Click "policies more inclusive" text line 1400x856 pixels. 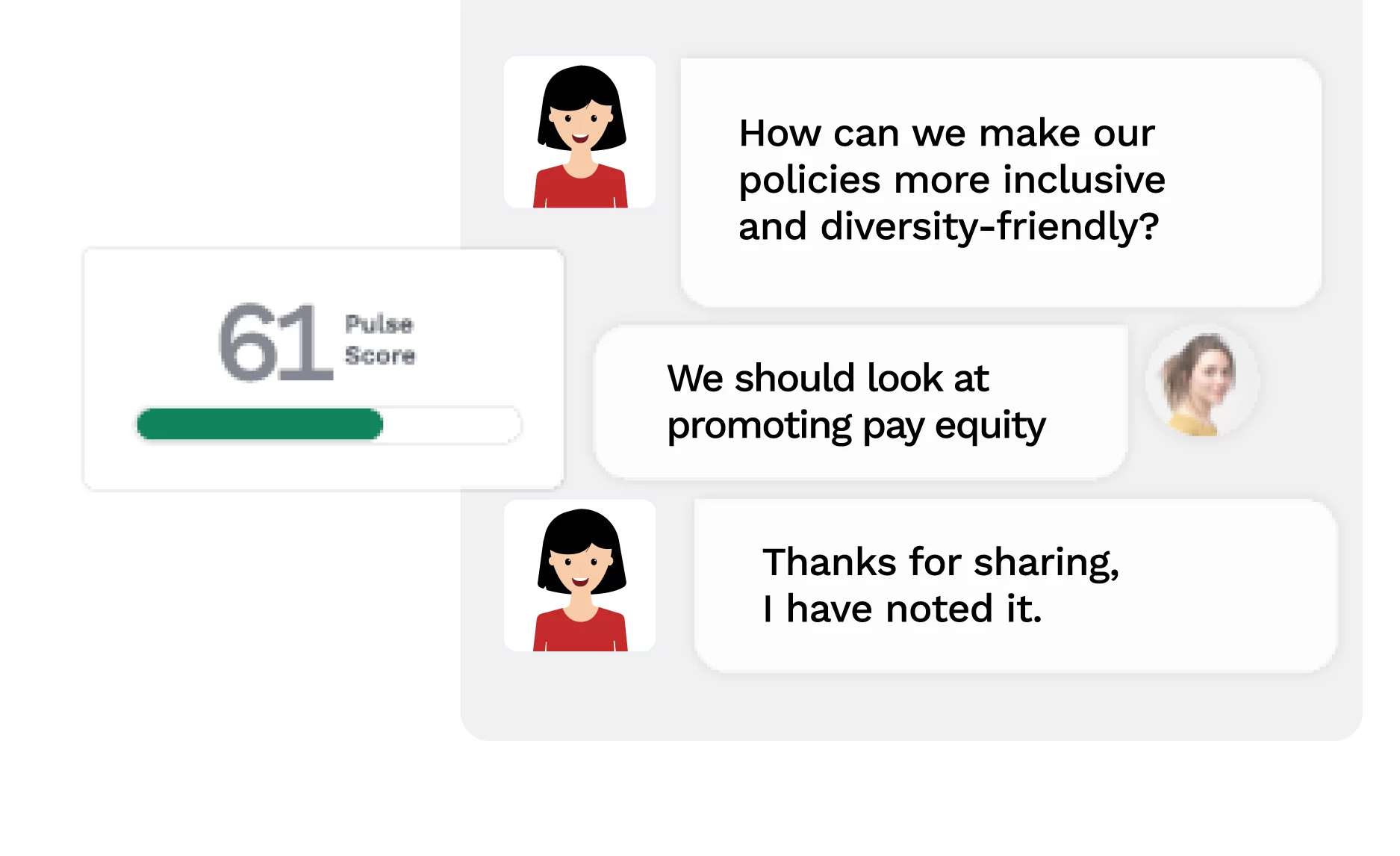(952, 180)
